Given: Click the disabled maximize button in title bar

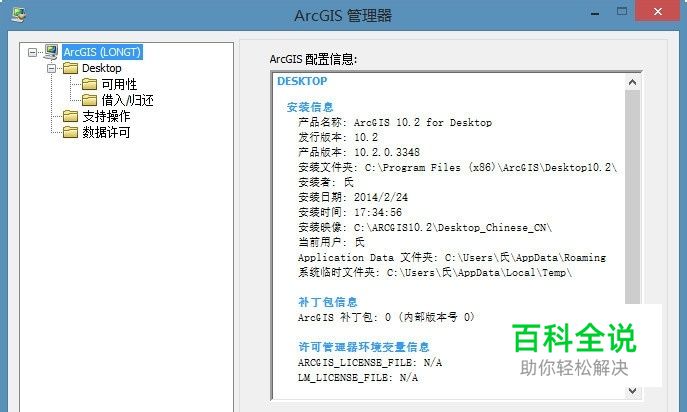Looking at the screenshot, I should click(621, 11).
